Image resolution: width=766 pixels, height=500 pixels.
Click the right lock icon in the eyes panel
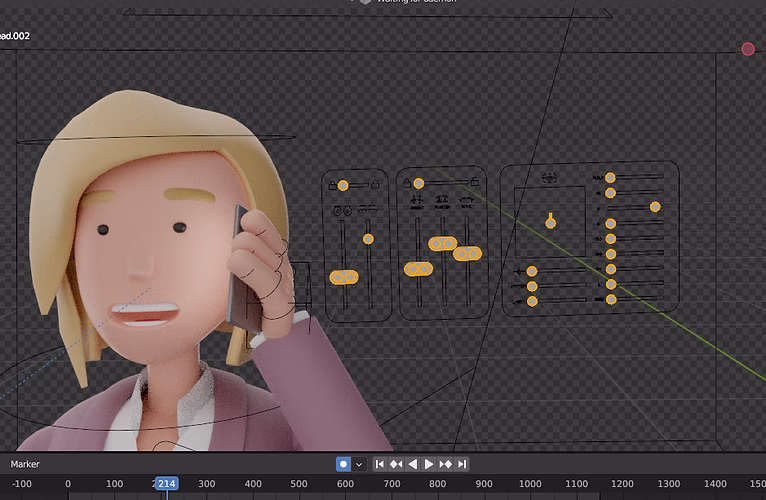pos(375,184)
